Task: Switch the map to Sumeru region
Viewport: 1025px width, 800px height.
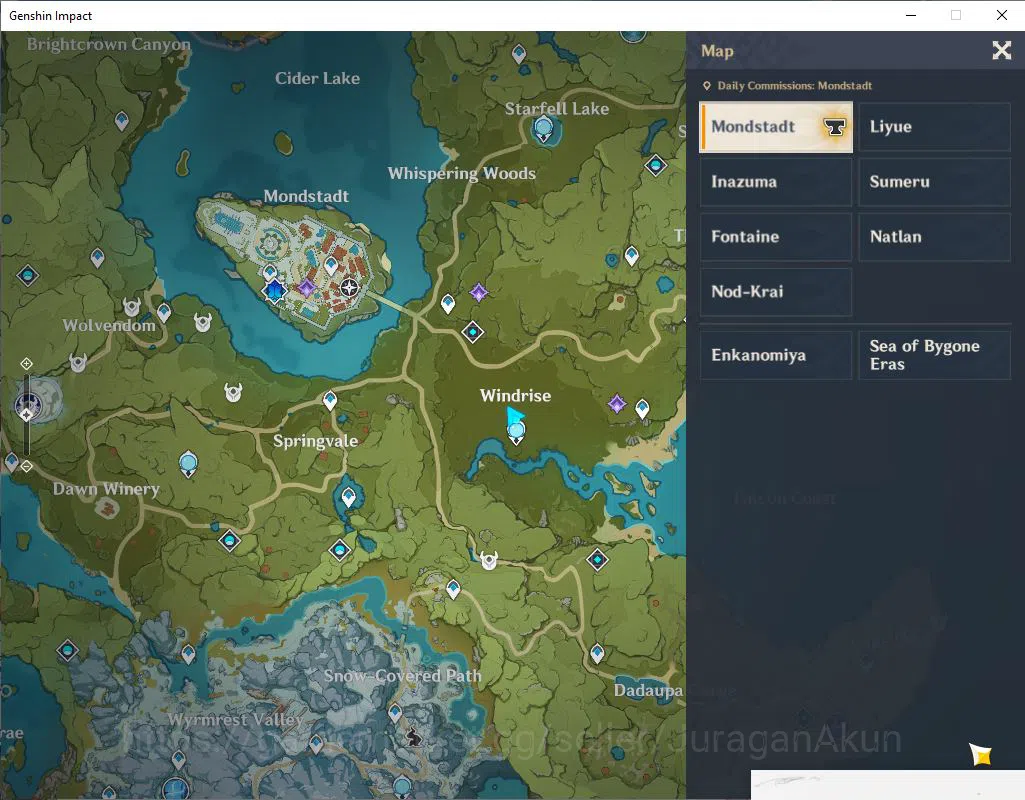Action: pyautogui.click(x=934, y=182)
